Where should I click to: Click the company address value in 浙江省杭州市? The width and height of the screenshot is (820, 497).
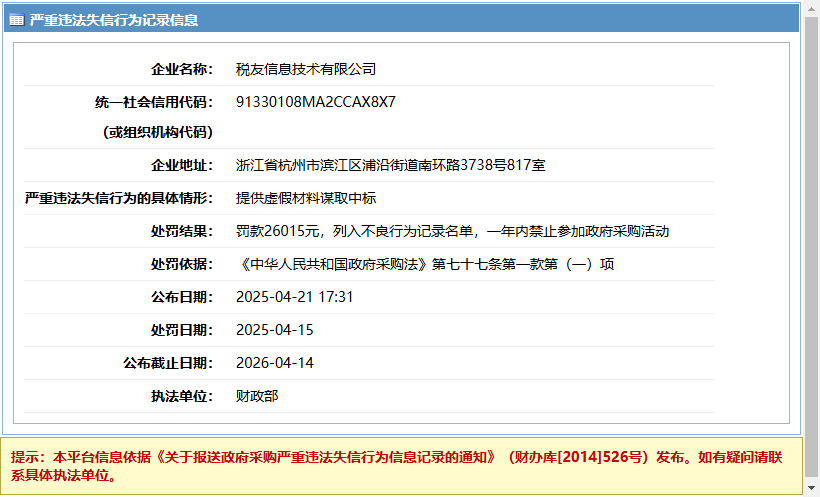(x=390, y=165)
